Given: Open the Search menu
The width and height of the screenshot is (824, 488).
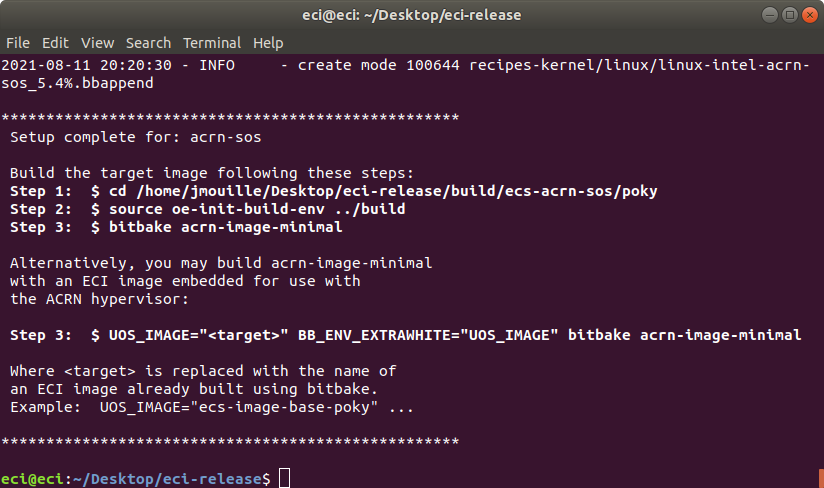Looking at the screenshot, I should click(x=148, y=43).
